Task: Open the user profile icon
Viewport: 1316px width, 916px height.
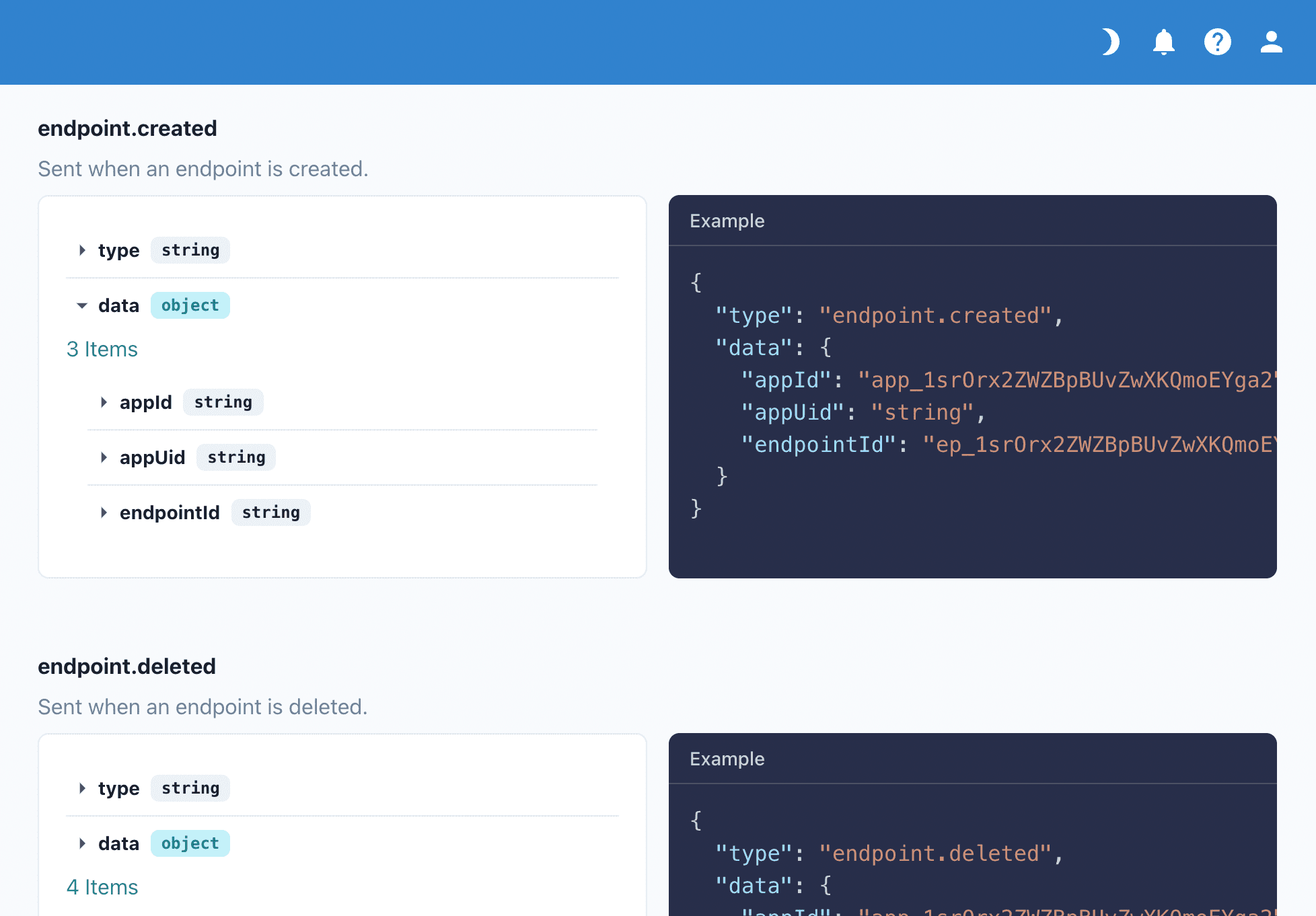Action: pos(1271,42)
